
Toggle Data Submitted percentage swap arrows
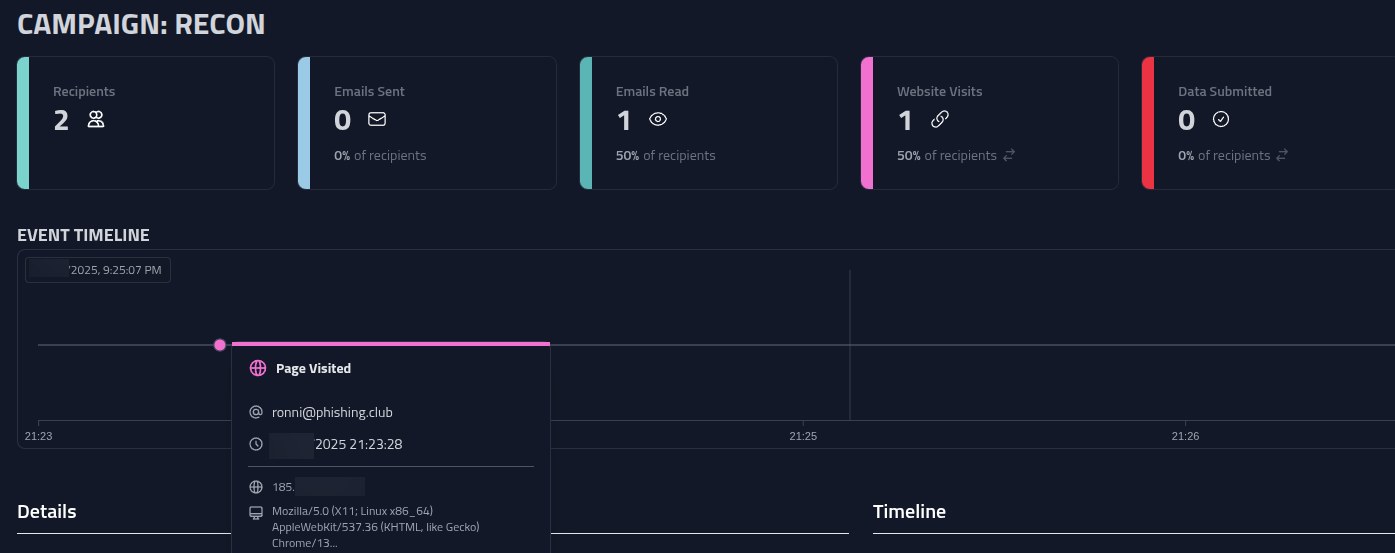click(1281, 155)
